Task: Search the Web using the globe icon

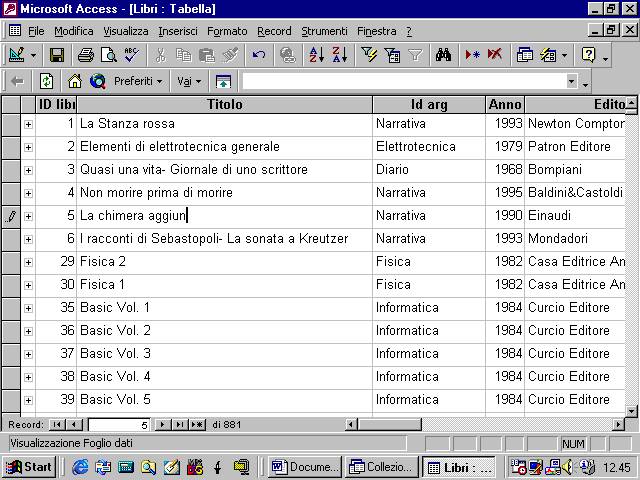Action: (x=98, y=81)
